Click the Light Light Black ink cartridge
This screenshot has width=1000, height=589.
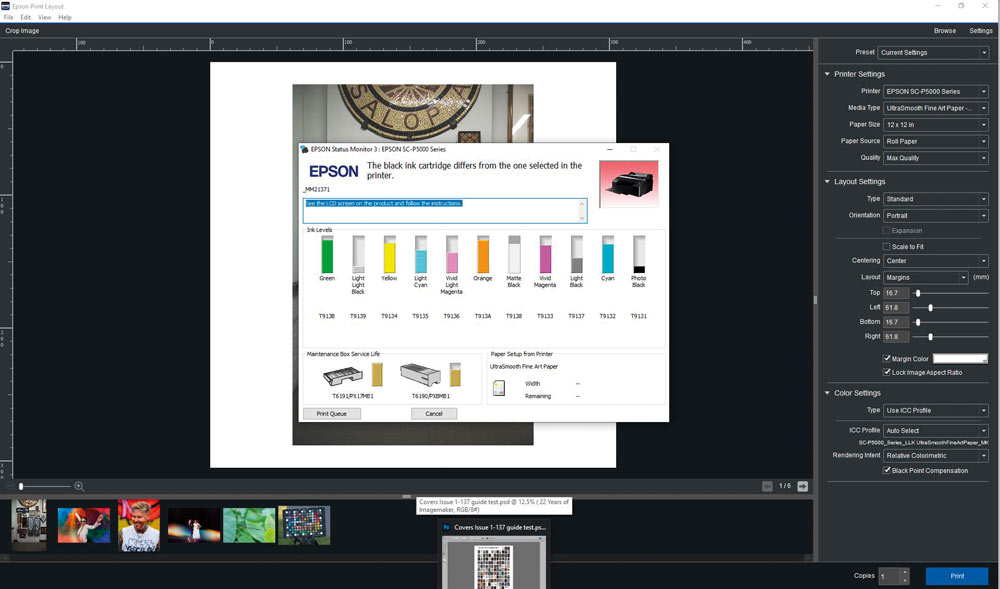[358, 255]
